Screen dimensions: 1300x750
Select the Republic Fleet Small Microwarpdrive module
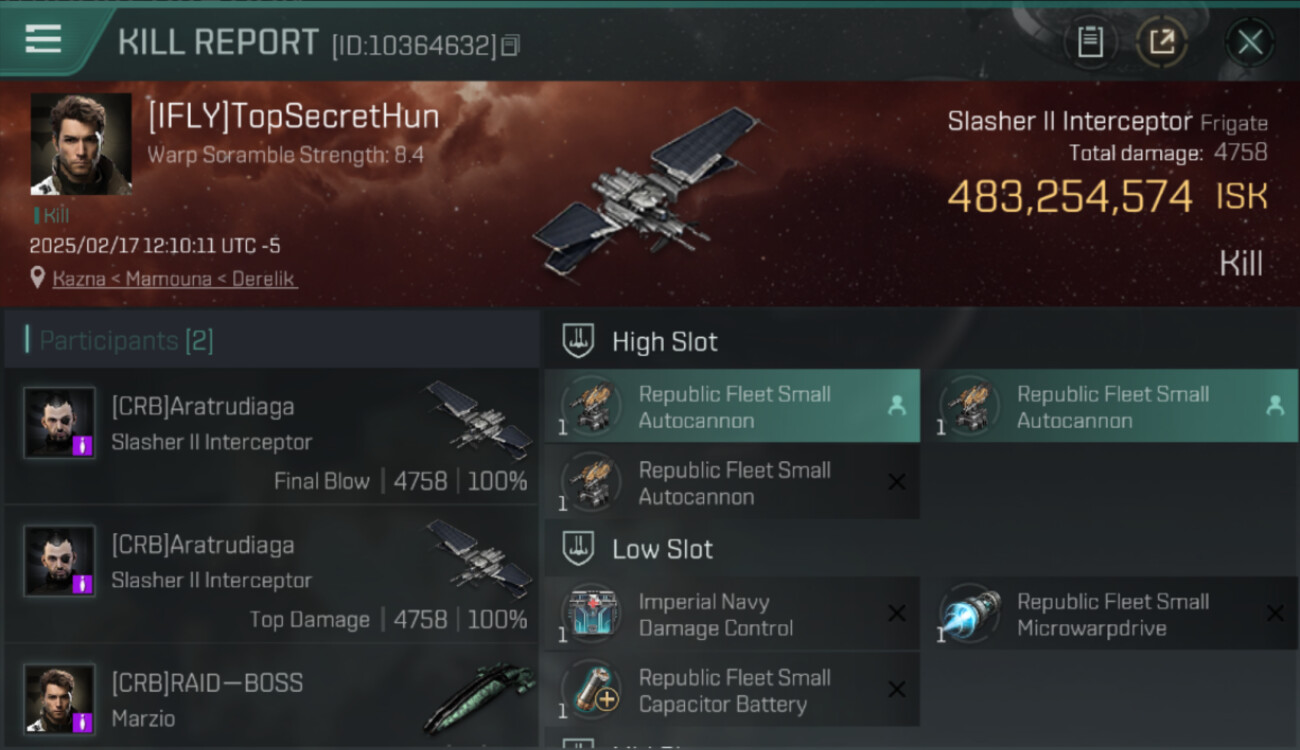click(1111, 614)
